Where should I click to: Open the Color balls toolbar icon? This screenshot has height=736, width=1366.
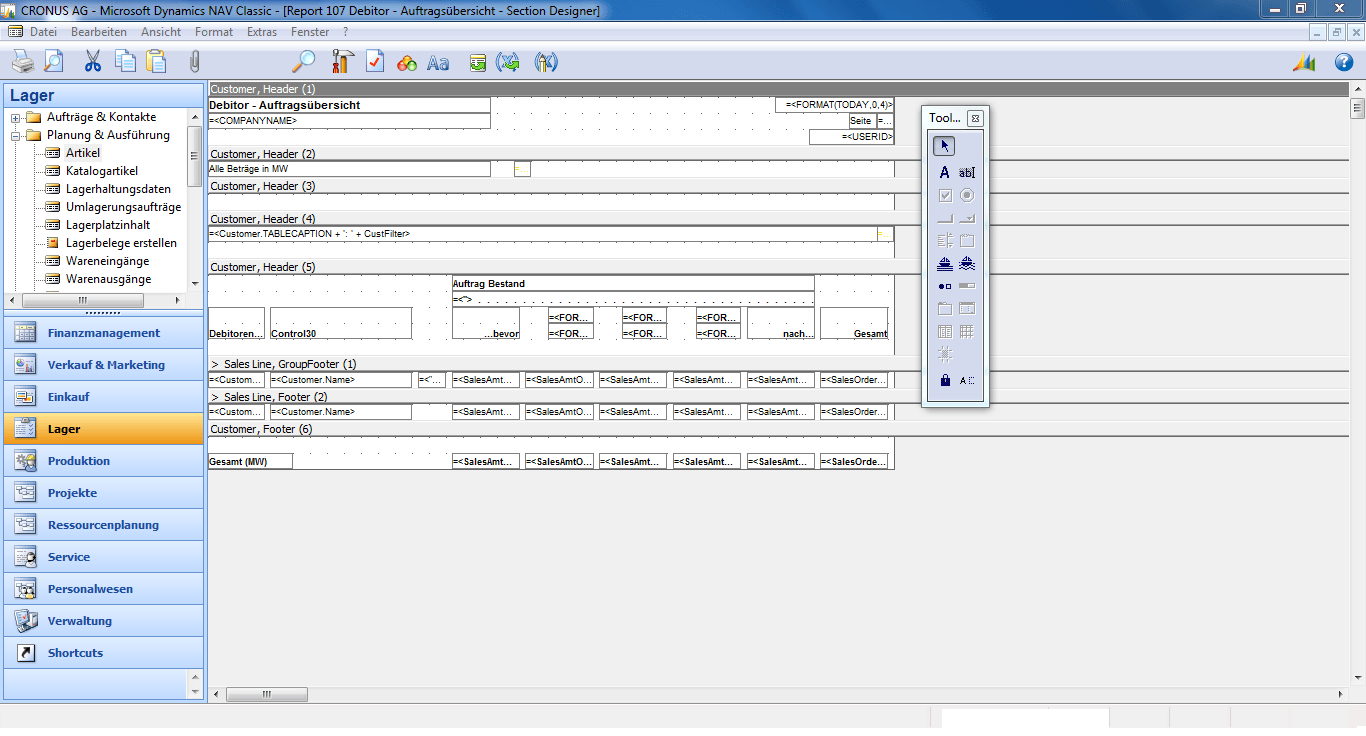point(406,63)
